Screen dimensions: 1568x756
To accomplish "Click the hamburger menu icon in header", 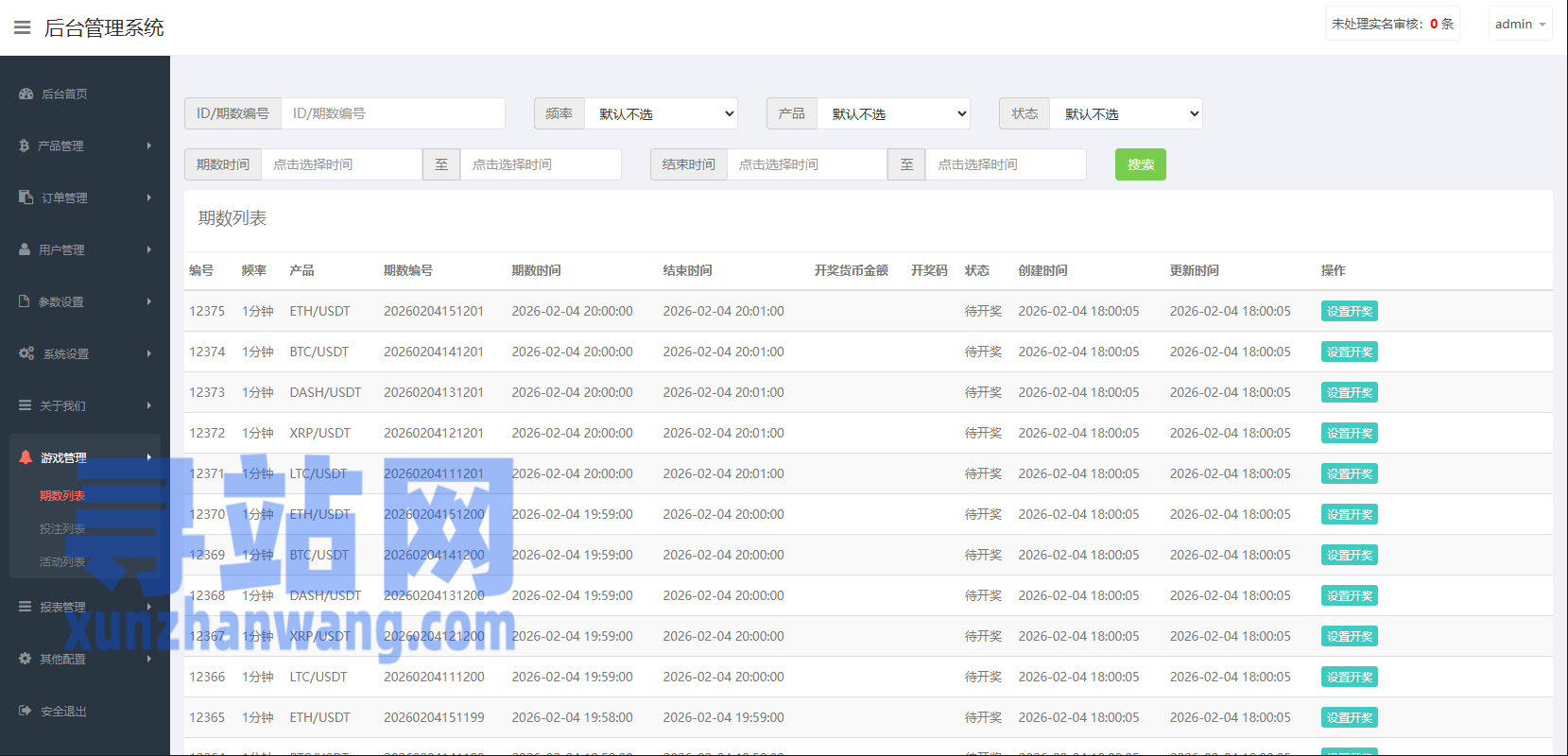I will coord(22,27).
